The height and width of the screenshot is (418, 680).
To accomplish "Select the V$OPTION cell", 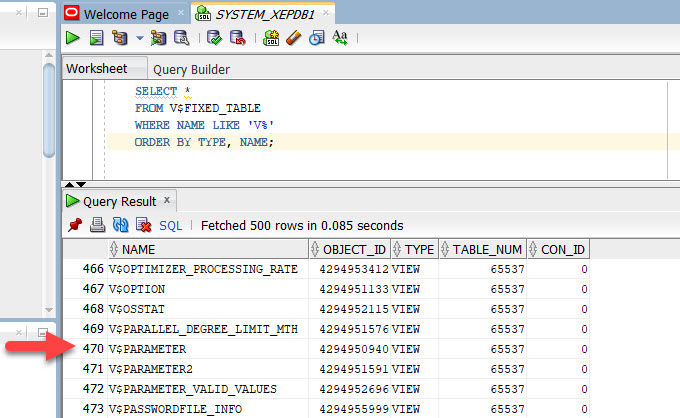I will tap(208, 289).
